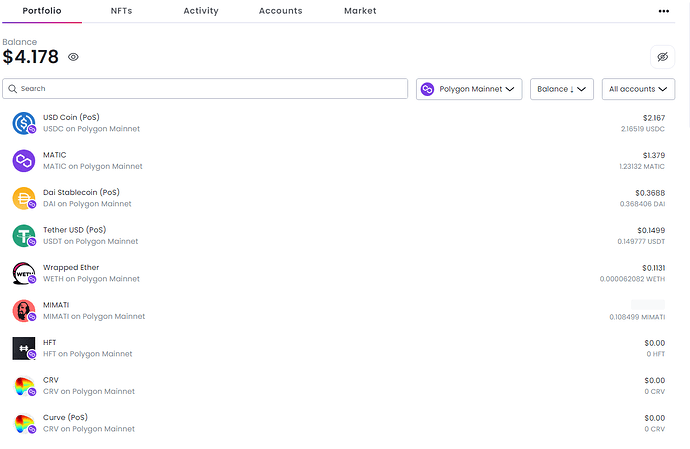The height and width of the screenshot is (449, 690).
Task: Click the 0.368406 DAI amount
Action: 642,204
